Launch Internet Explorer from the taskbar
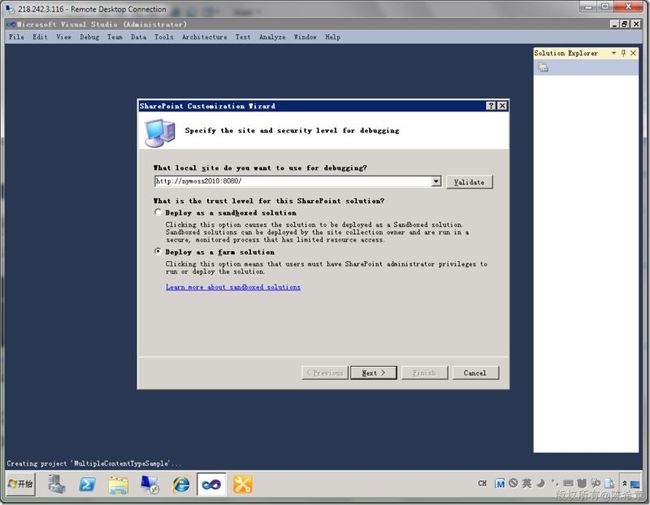 (x=181, y=484)
